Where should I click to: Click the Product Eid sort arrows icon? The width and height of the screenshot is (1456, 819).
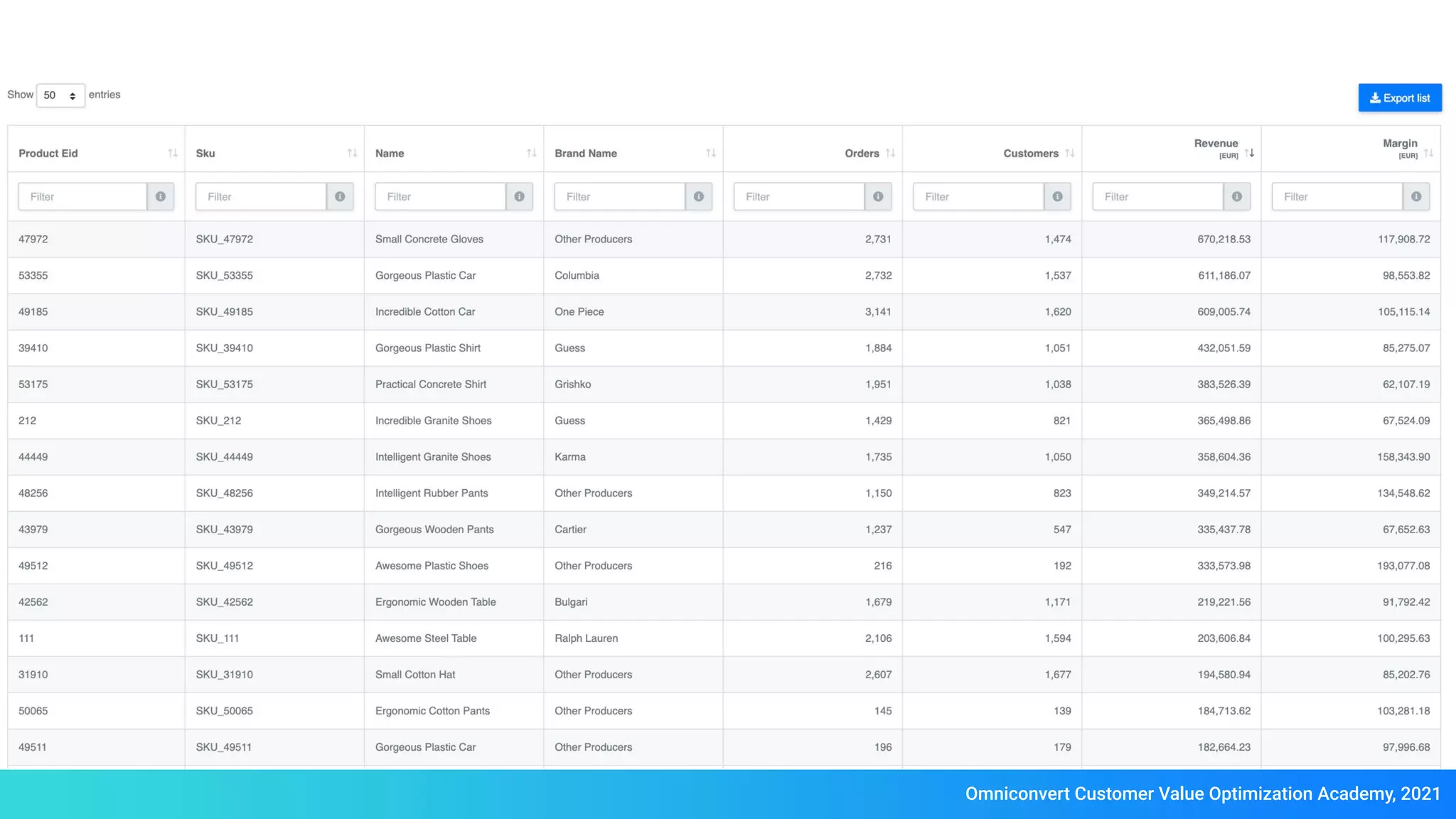coord(173,153)
